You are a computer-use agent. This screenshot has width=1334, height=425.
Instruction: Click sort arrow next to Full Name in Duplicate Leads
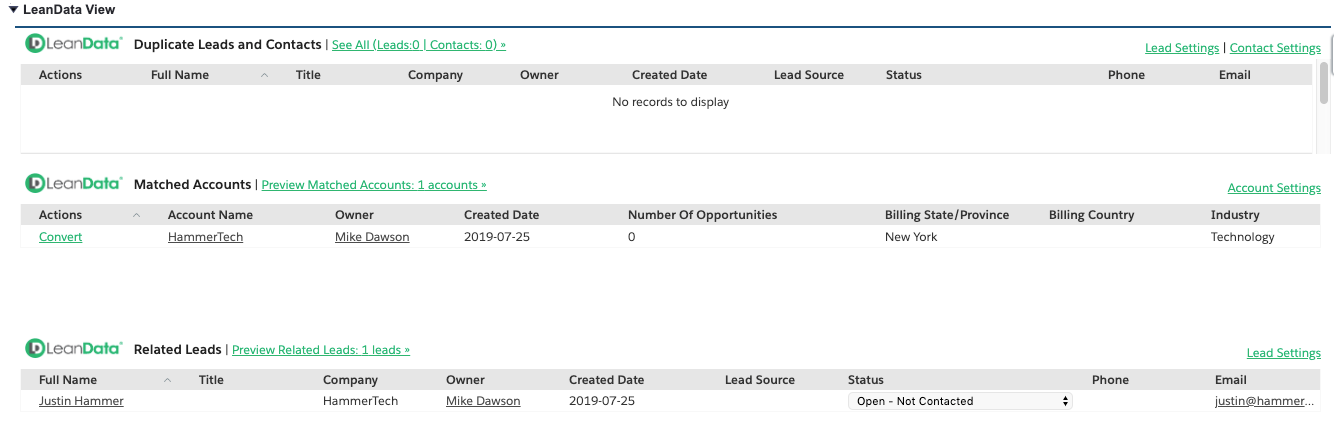pos(265,75)
